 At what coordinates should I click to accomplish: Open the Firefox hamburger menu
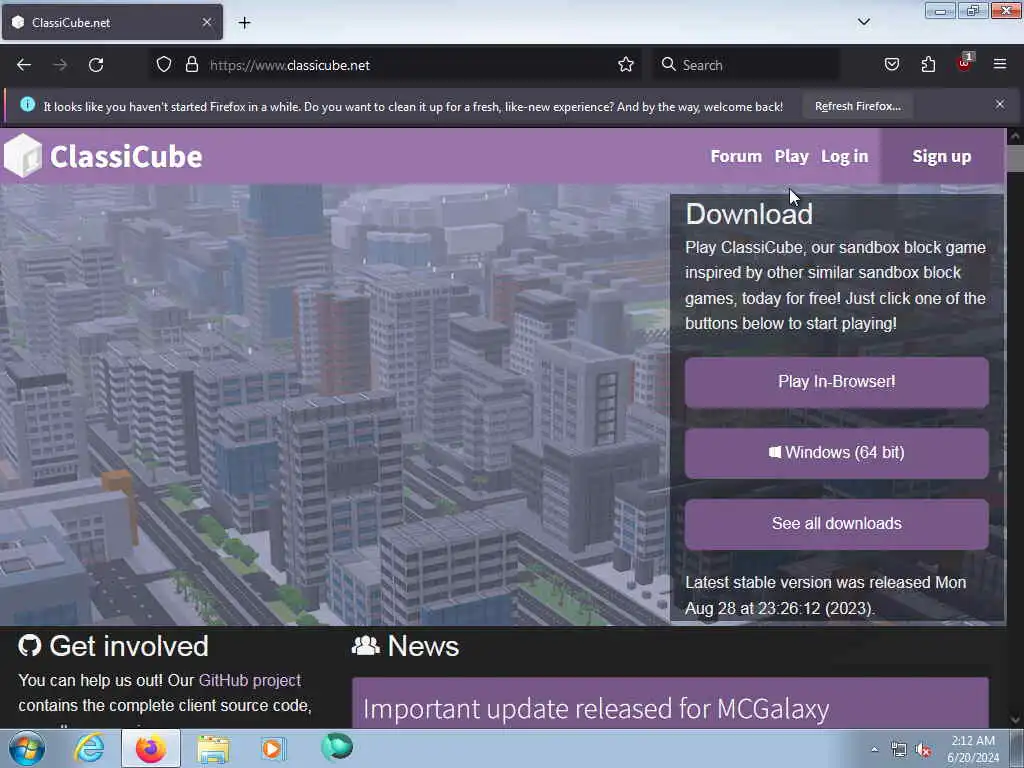click(1000, 65)
